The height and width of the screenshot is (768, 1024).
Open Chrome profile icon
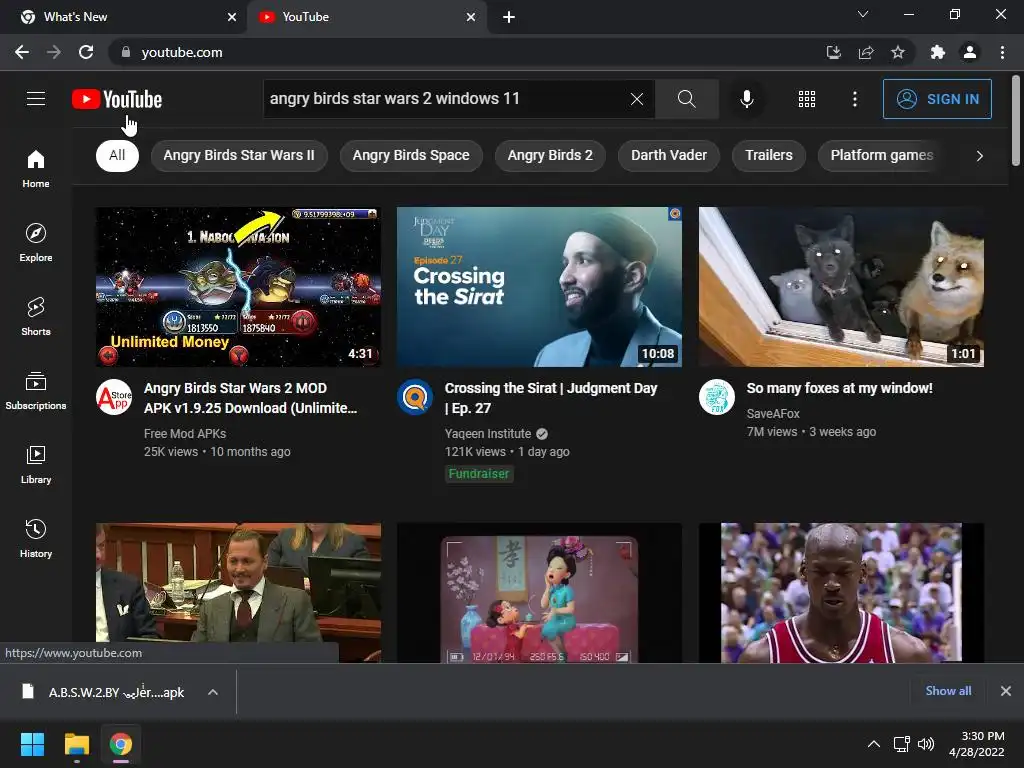click(970, 52)
